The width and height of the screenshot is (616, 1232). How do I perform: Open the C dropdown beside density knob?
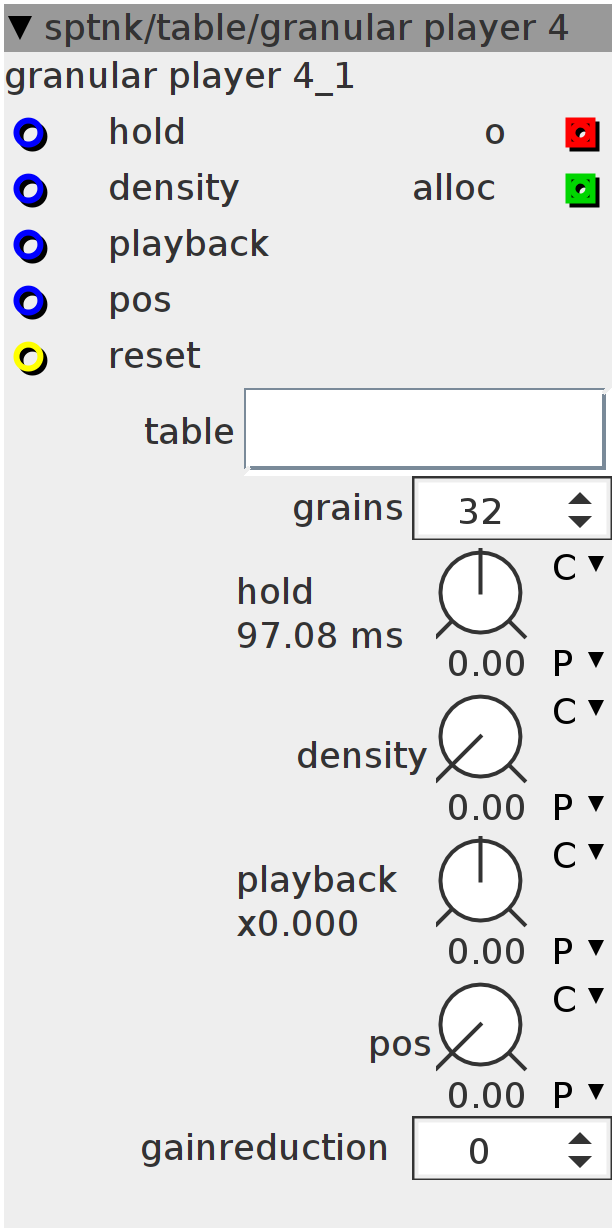(x=578, y=712)
